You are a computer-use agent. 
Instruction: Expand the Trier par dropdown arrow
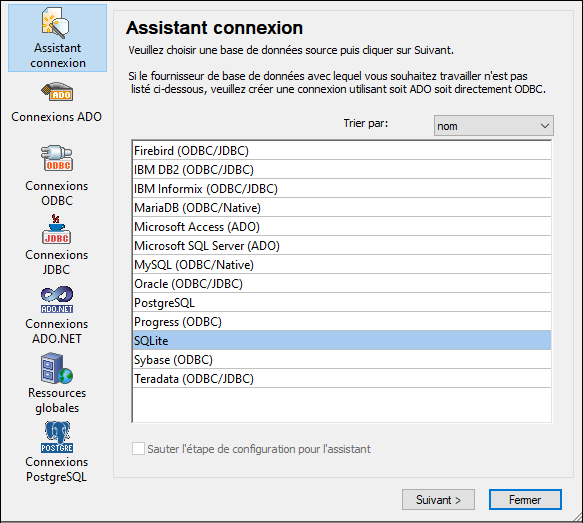point(545,126)
